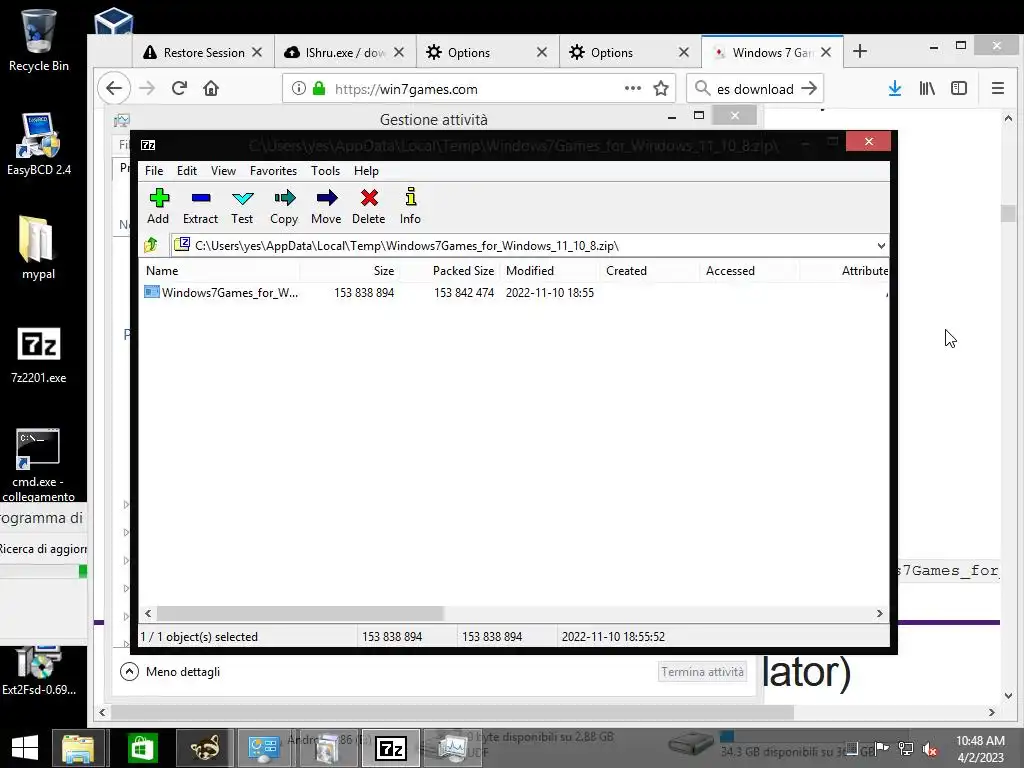Sort by Created column header
1024x768 pixels.
pos(650,270)
